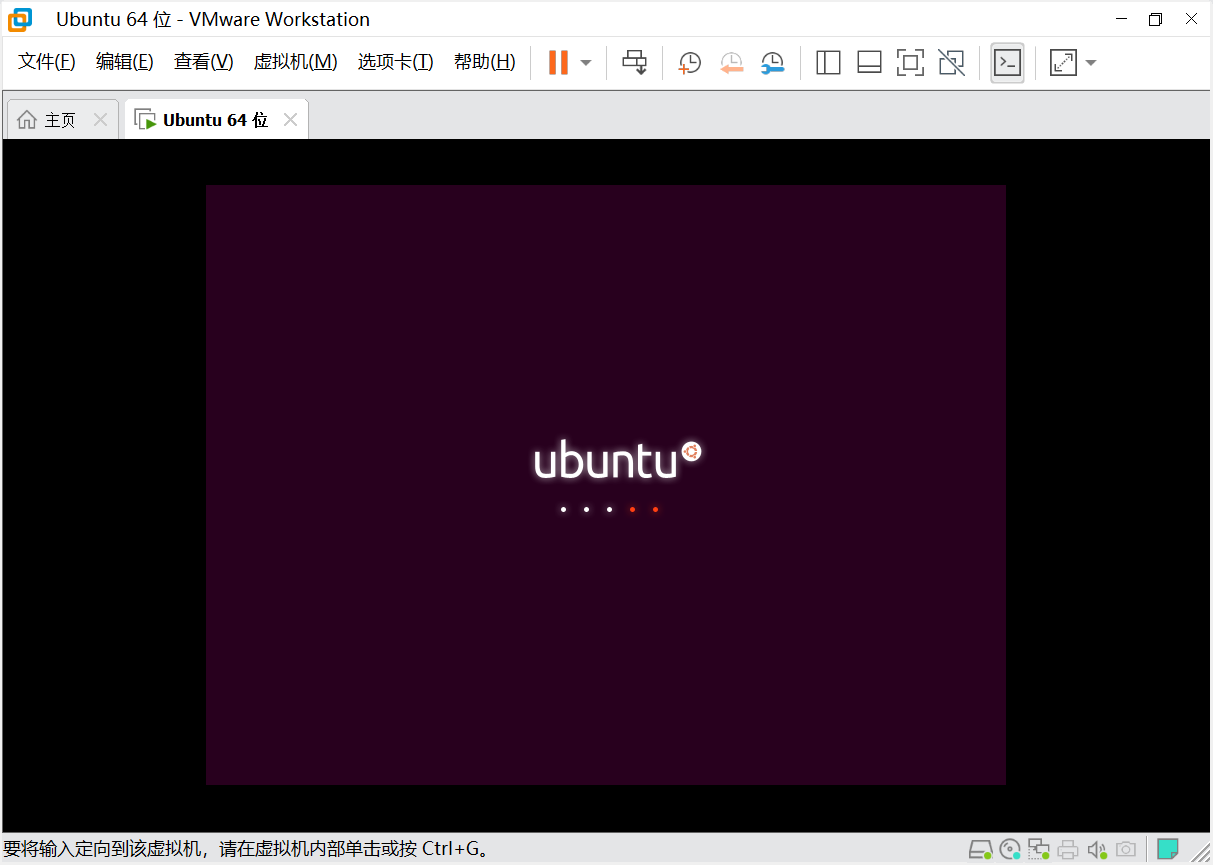This screenshot has height=865, width=1213.
Task: Open the 帮助(H) menu
Action: click(485, 62)
